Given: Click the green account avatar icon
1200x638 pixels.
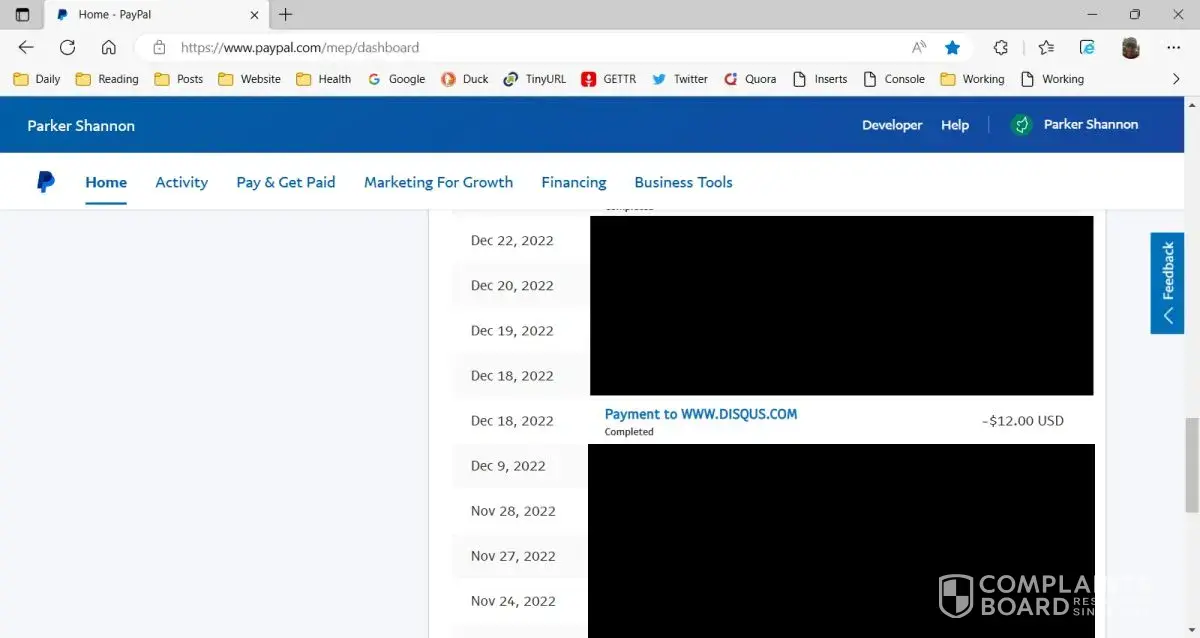Looking at the screenshot, I should [x=1021, y=125].
